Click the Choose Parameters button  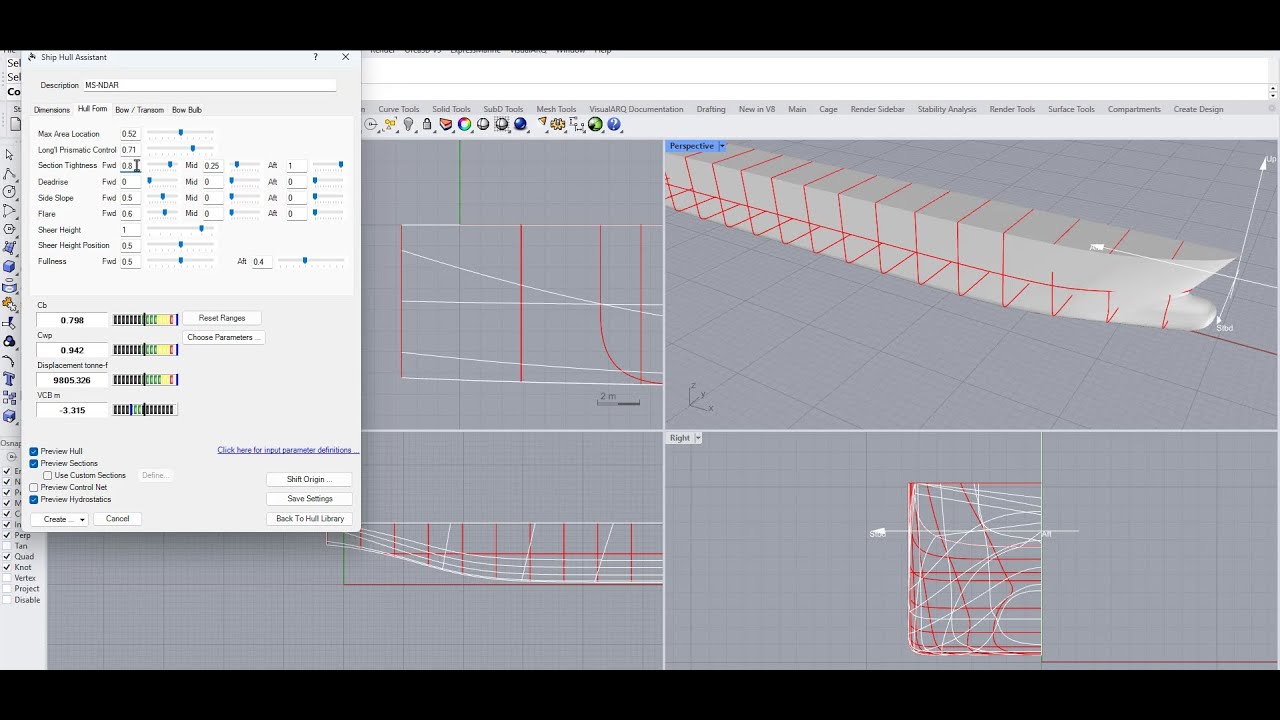(223, 337)
